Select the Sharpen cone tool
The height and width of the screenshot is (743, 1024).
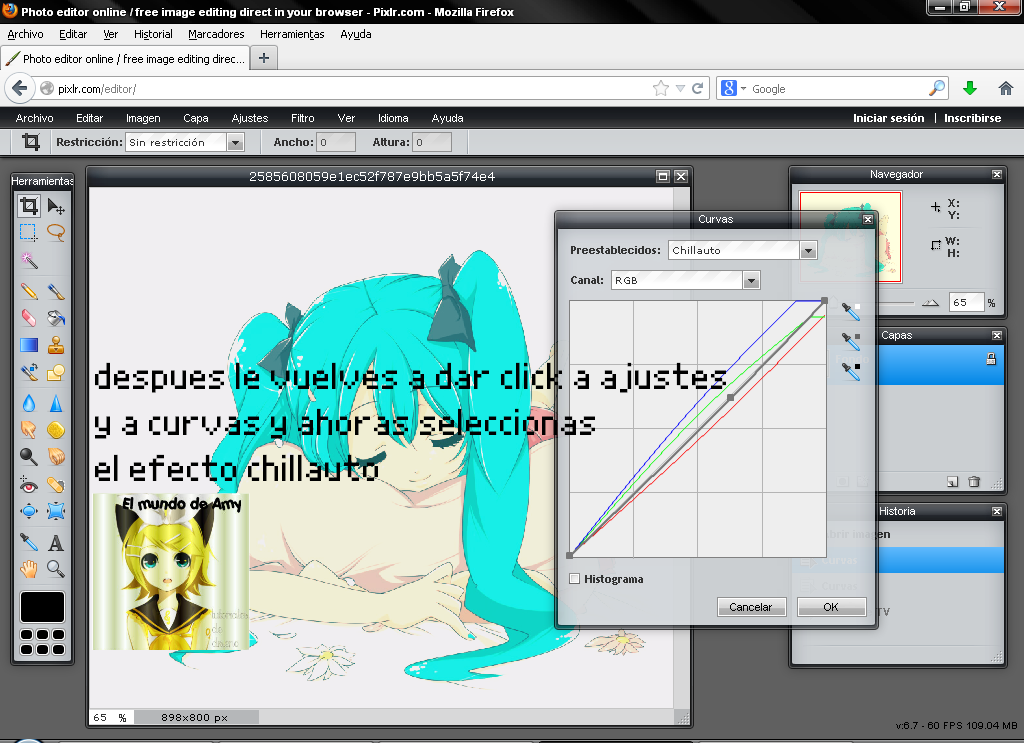pyautogui.click(x=56, y=403)
